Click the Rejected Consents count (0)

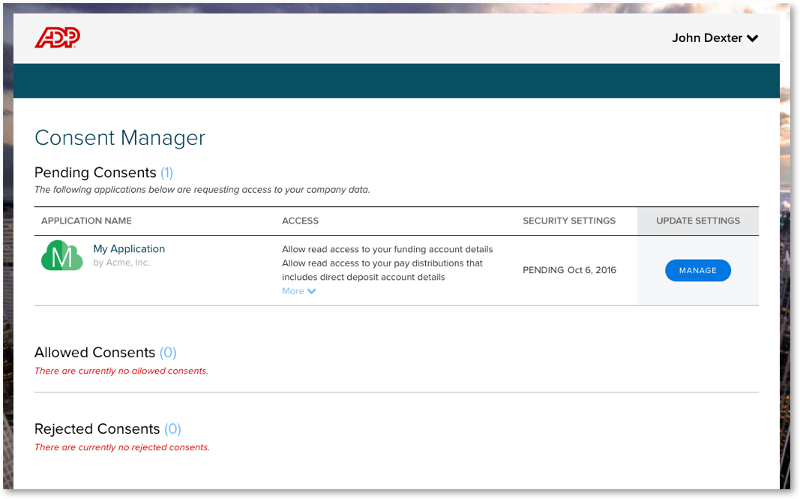coord(172,429)
